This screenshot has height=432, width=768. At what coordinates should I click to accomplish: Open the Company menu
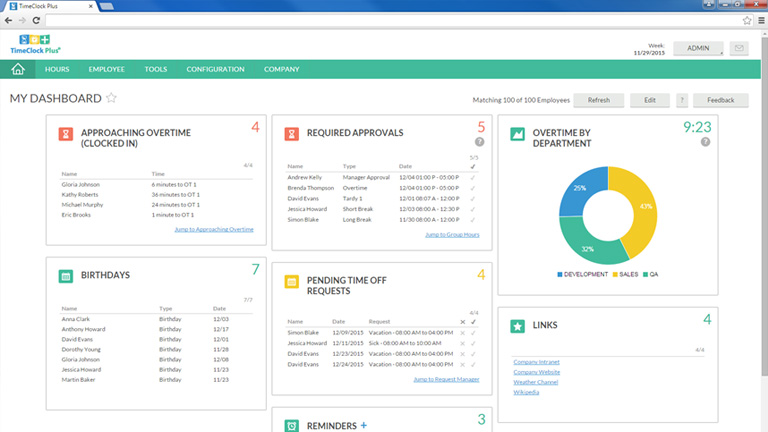(x=281, y=69)
